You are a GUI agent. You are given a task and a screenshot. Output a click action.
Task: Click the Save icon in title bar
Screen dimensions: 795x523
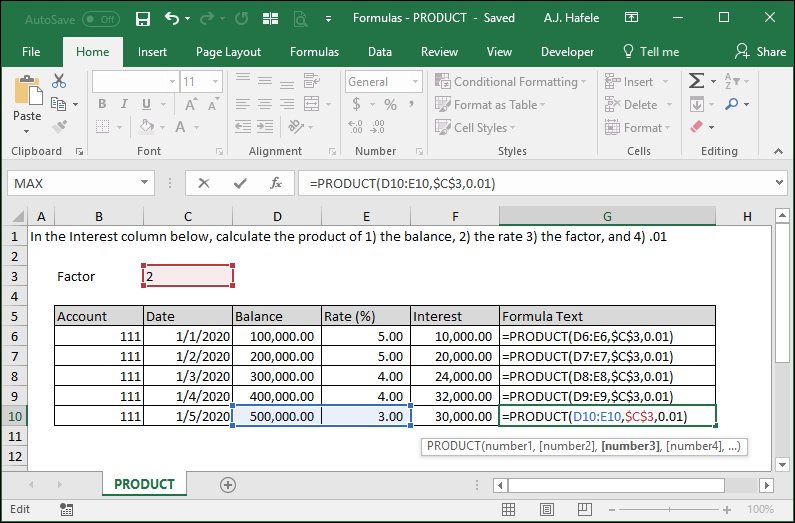tap(143, 19)
